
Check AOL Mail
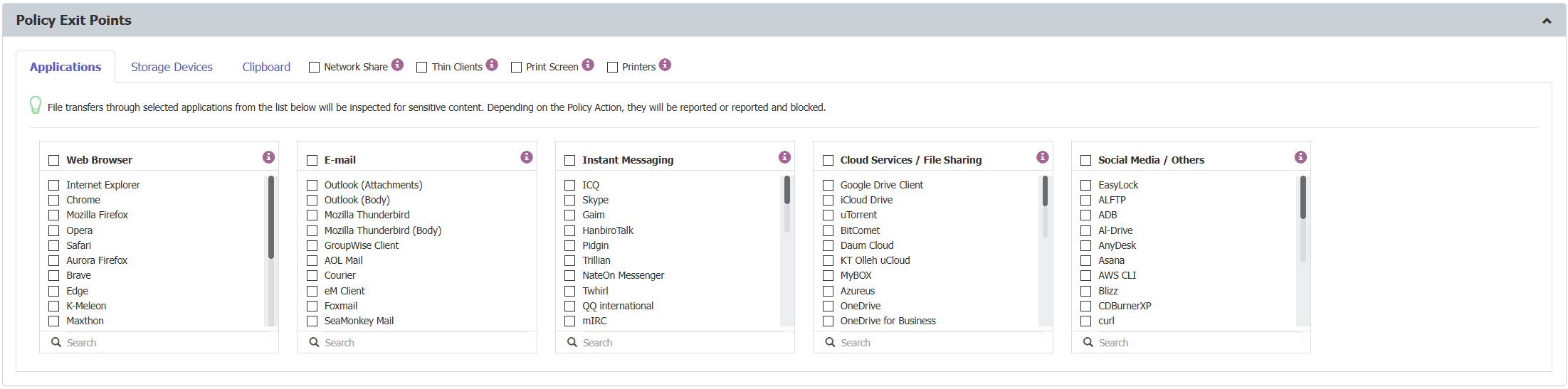[x=312, y=260]
